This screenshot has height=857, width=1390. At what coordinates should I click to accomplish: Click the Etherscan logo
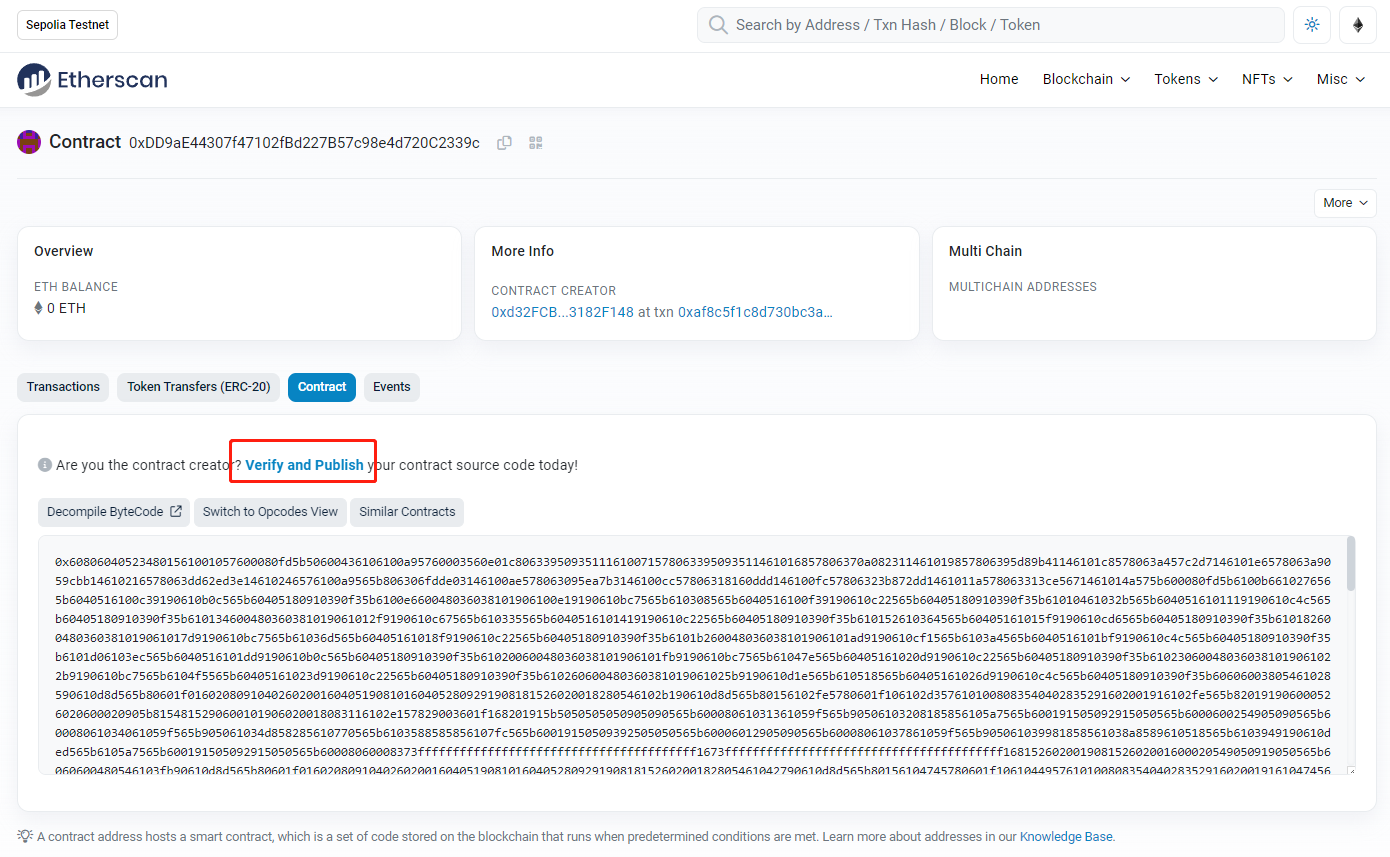(x=92, y=80)
